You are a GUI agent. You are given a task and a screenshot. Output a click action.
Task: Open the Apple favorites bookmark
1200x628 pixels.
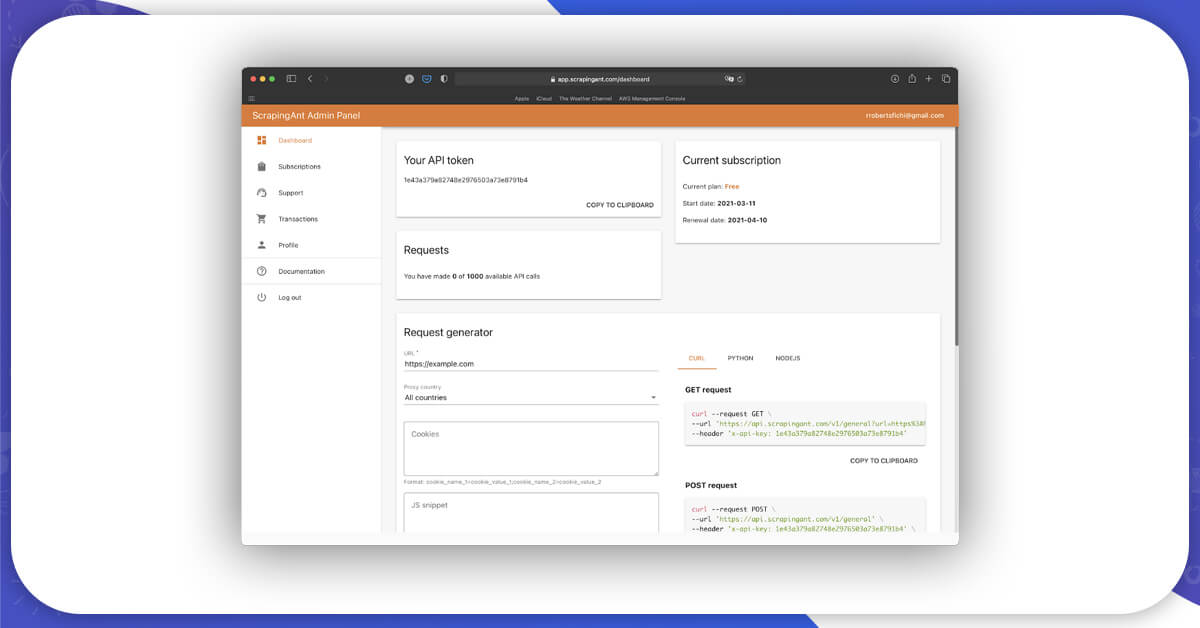coord(522,98)
